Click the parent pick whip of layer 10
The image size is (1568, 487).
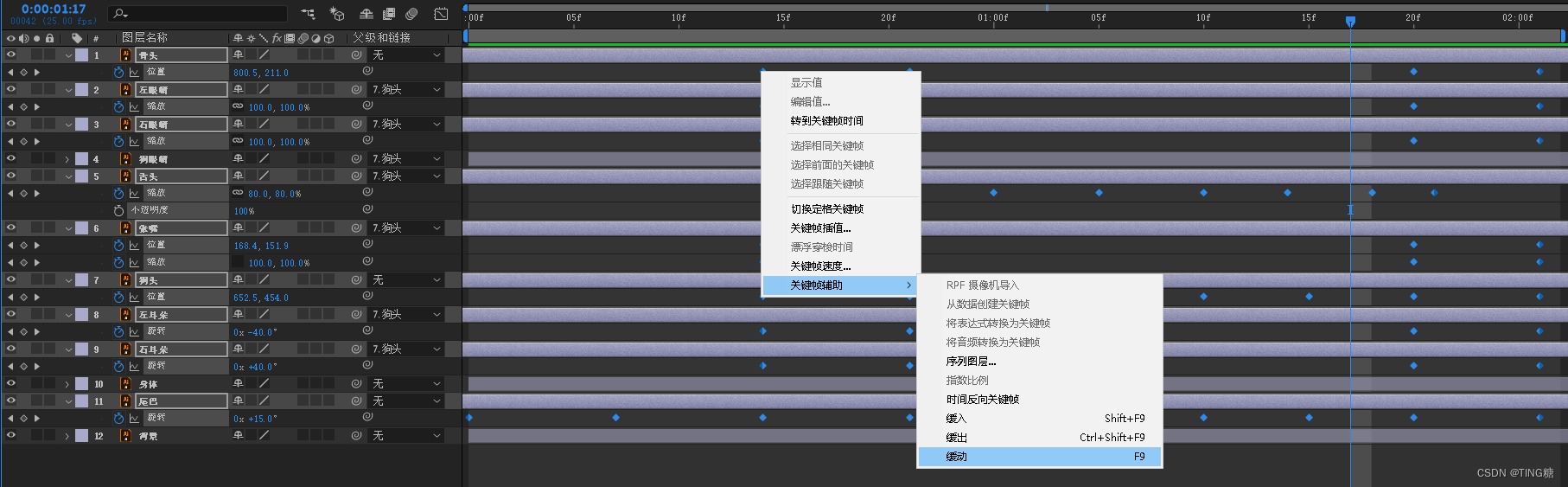pos(356,384)
